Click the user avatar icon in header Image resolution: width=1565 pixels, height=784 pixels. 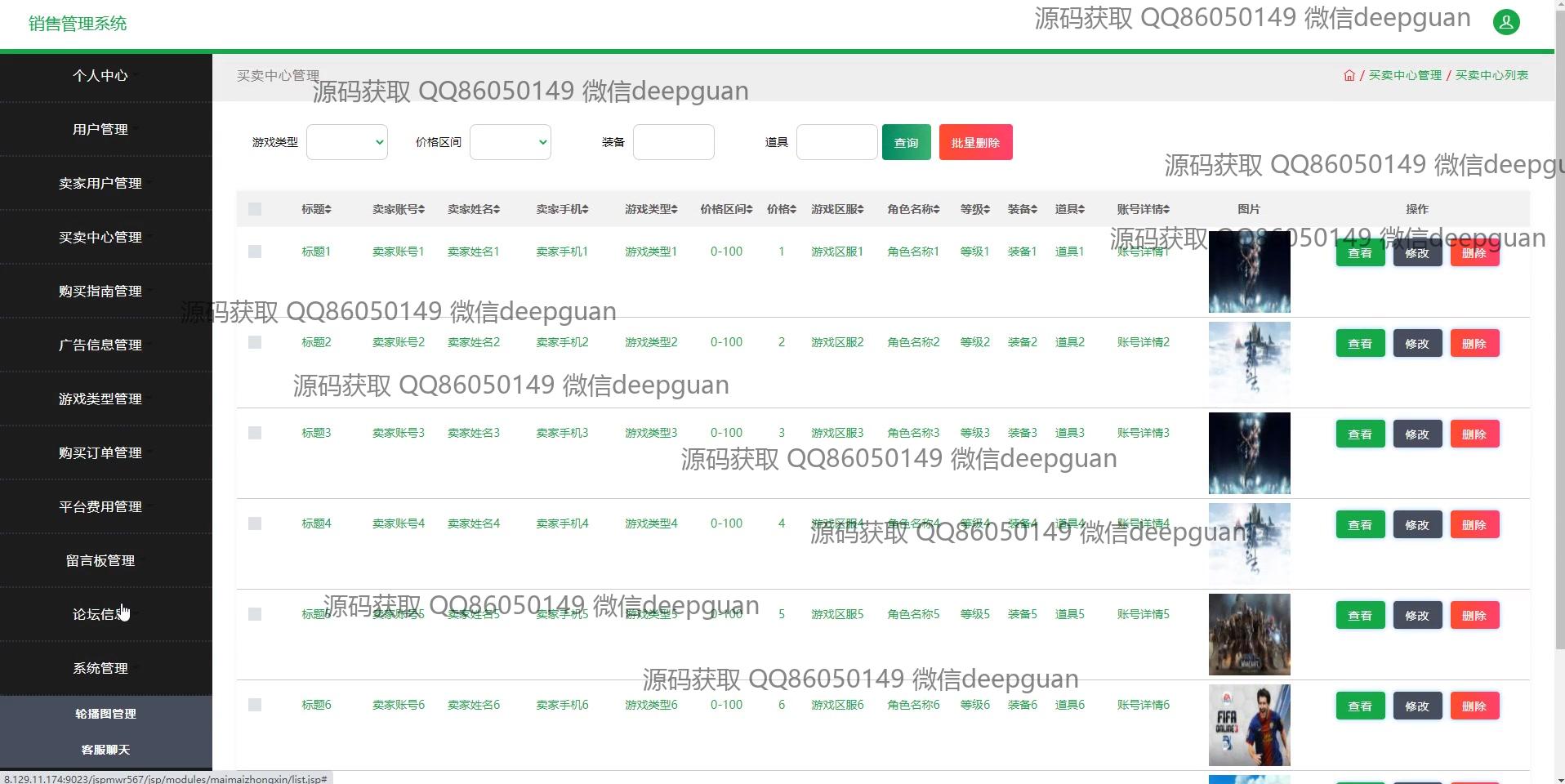click(1505, 22)
